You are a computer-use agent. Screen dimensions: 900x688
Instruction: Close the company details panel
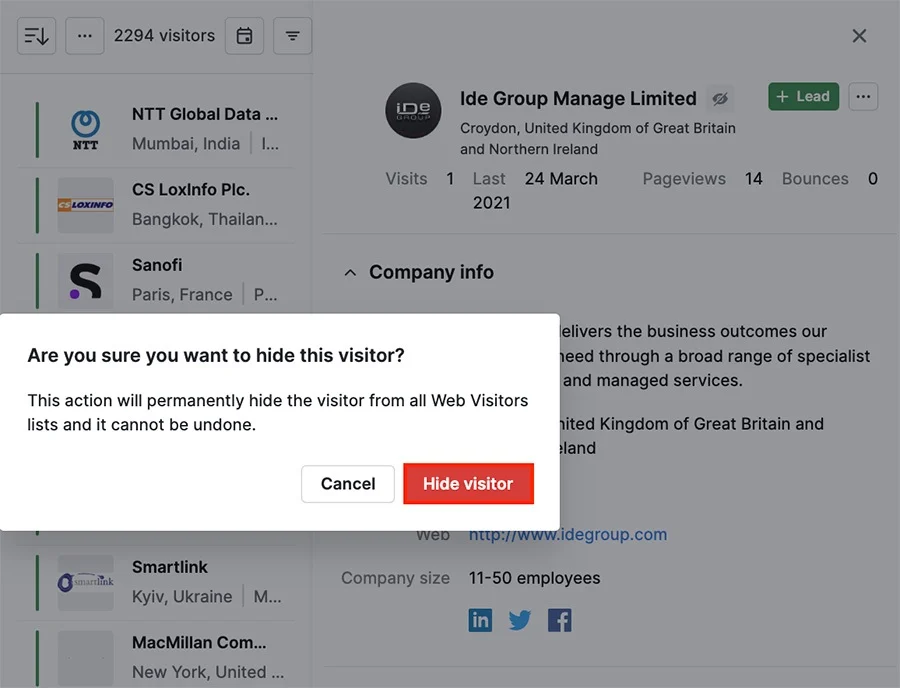(859, 36)
